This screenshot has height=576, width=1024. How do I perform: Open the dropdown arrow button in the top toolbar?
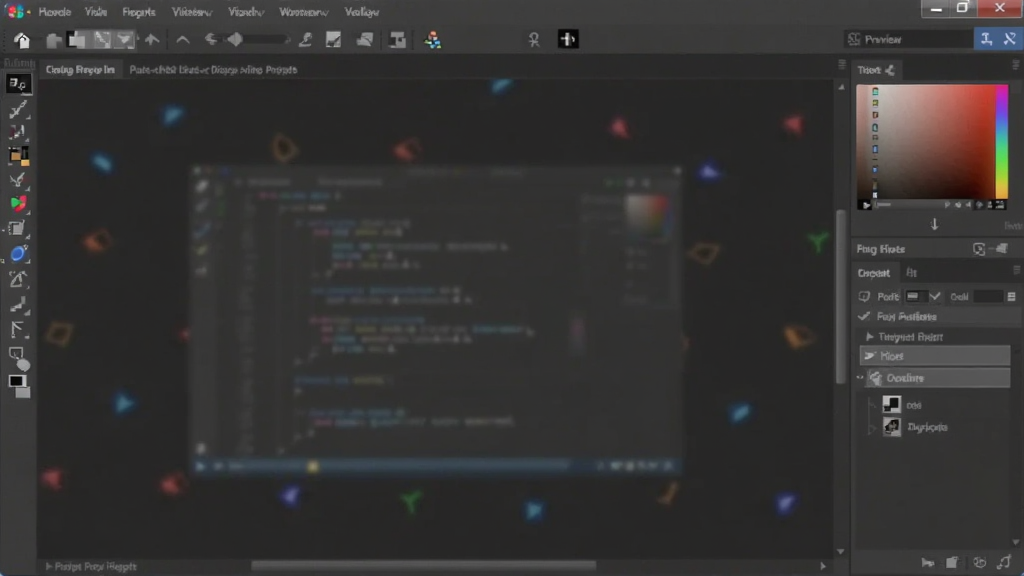coord(123,40)
